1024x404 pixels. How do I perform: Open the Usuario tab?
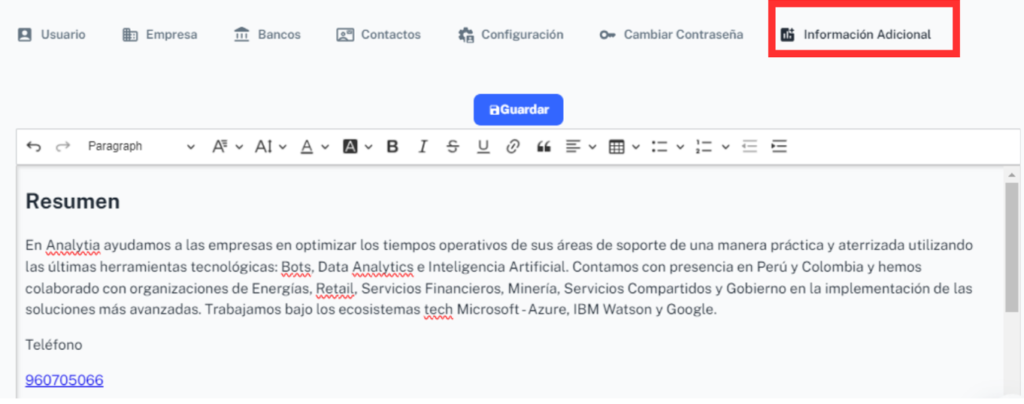pos(51,35)
